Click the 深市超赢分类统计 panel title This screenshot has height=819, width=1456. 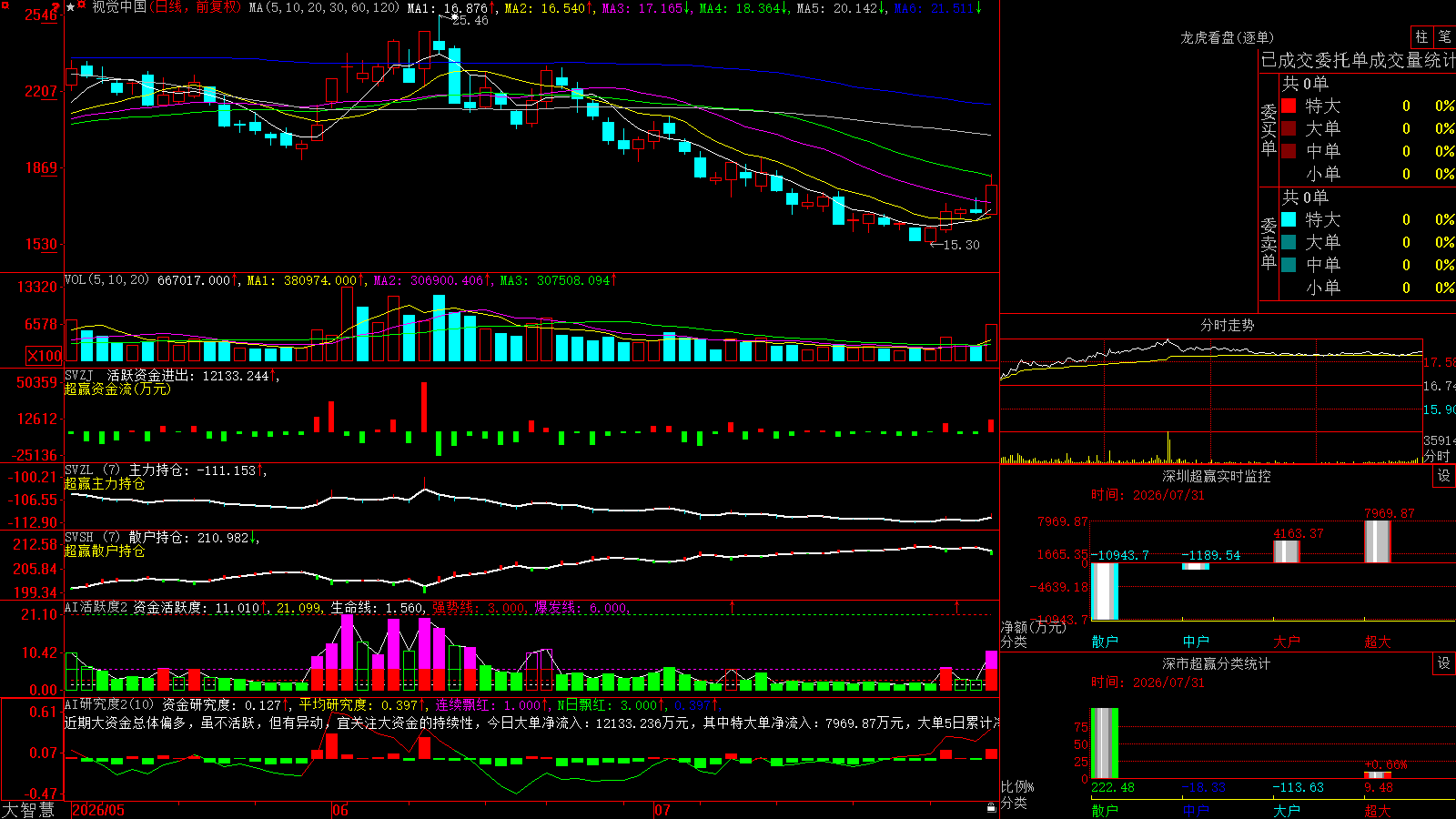pos(1217,663)
